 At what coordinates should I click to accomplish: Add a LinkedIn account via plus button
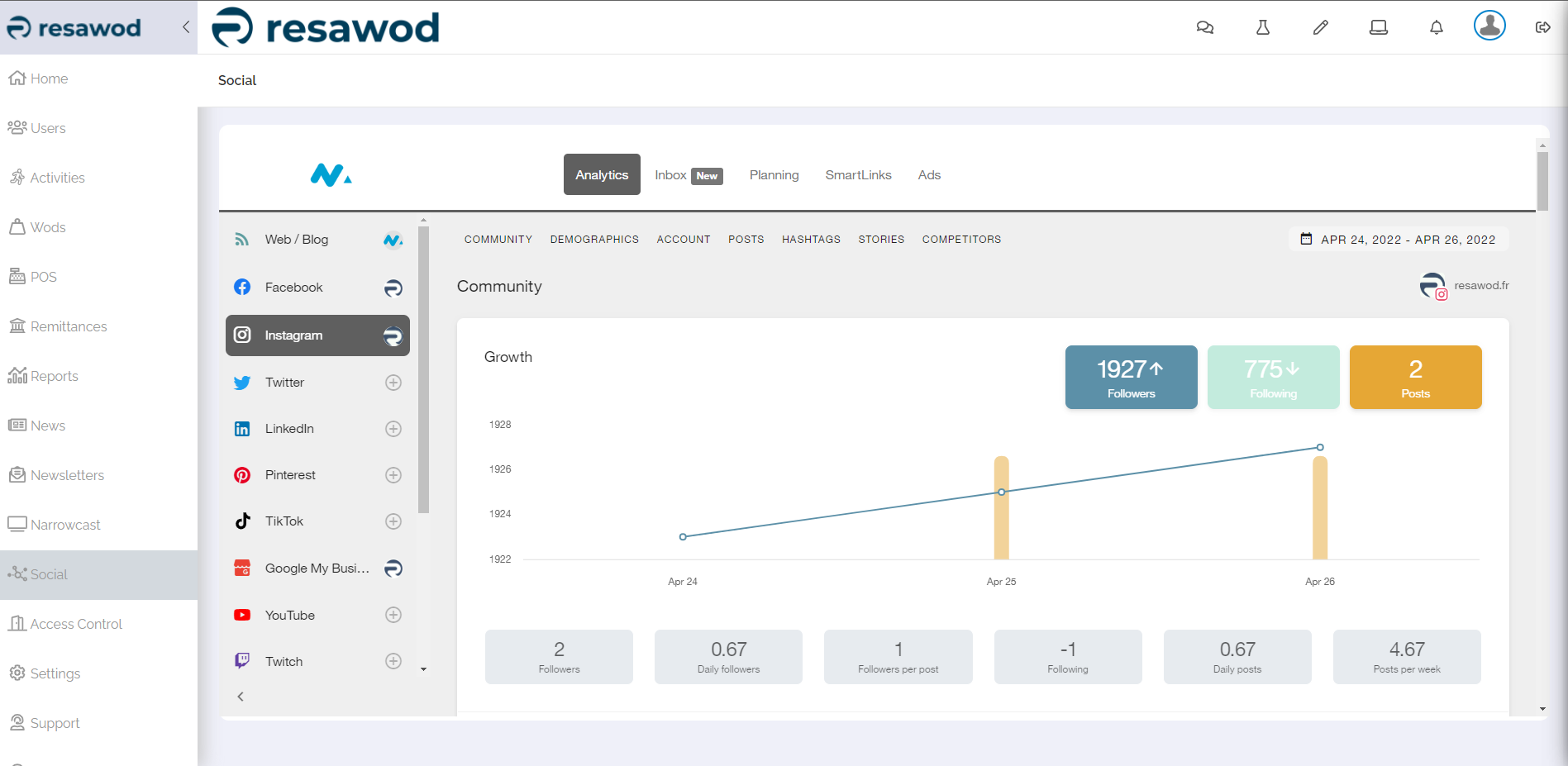pos(393,428)
